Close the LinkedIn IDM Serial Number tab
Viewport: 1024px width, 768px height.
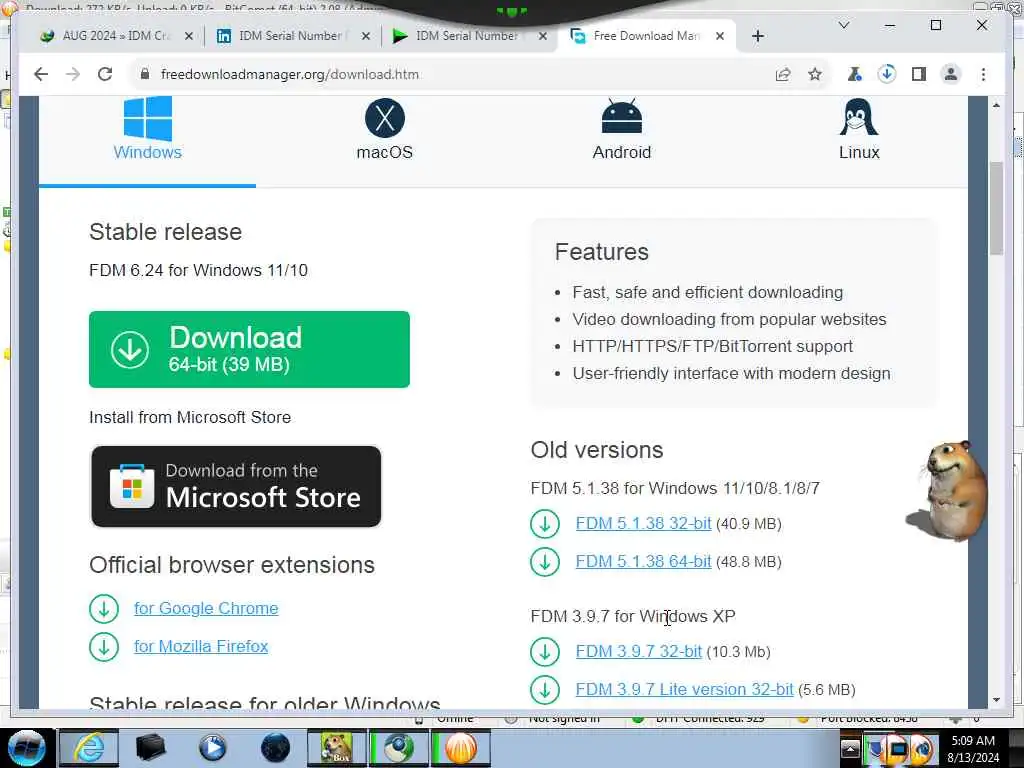click(366, 37)
